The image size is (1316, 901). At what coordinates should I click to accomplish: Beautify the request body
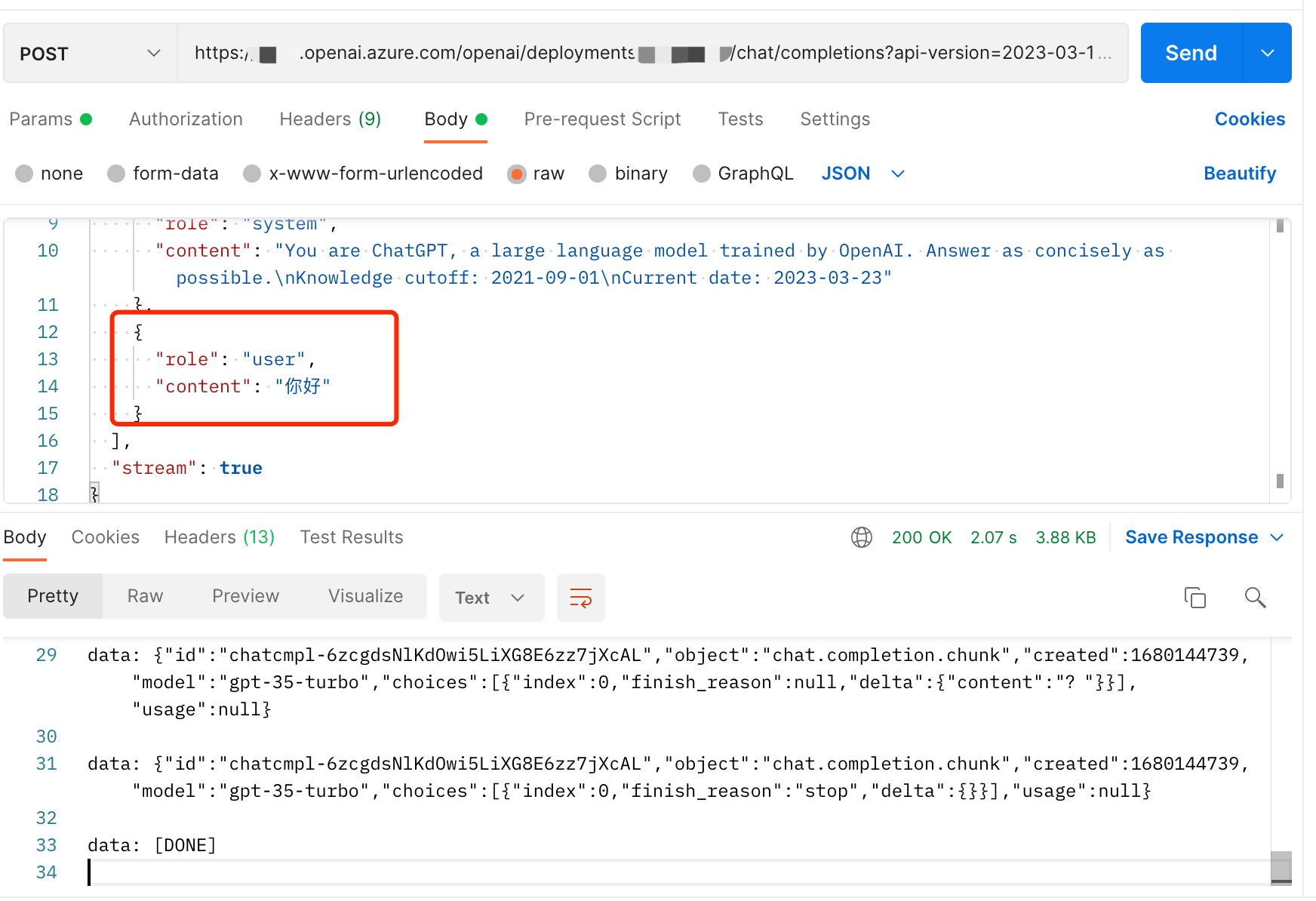coord(1240,174)
